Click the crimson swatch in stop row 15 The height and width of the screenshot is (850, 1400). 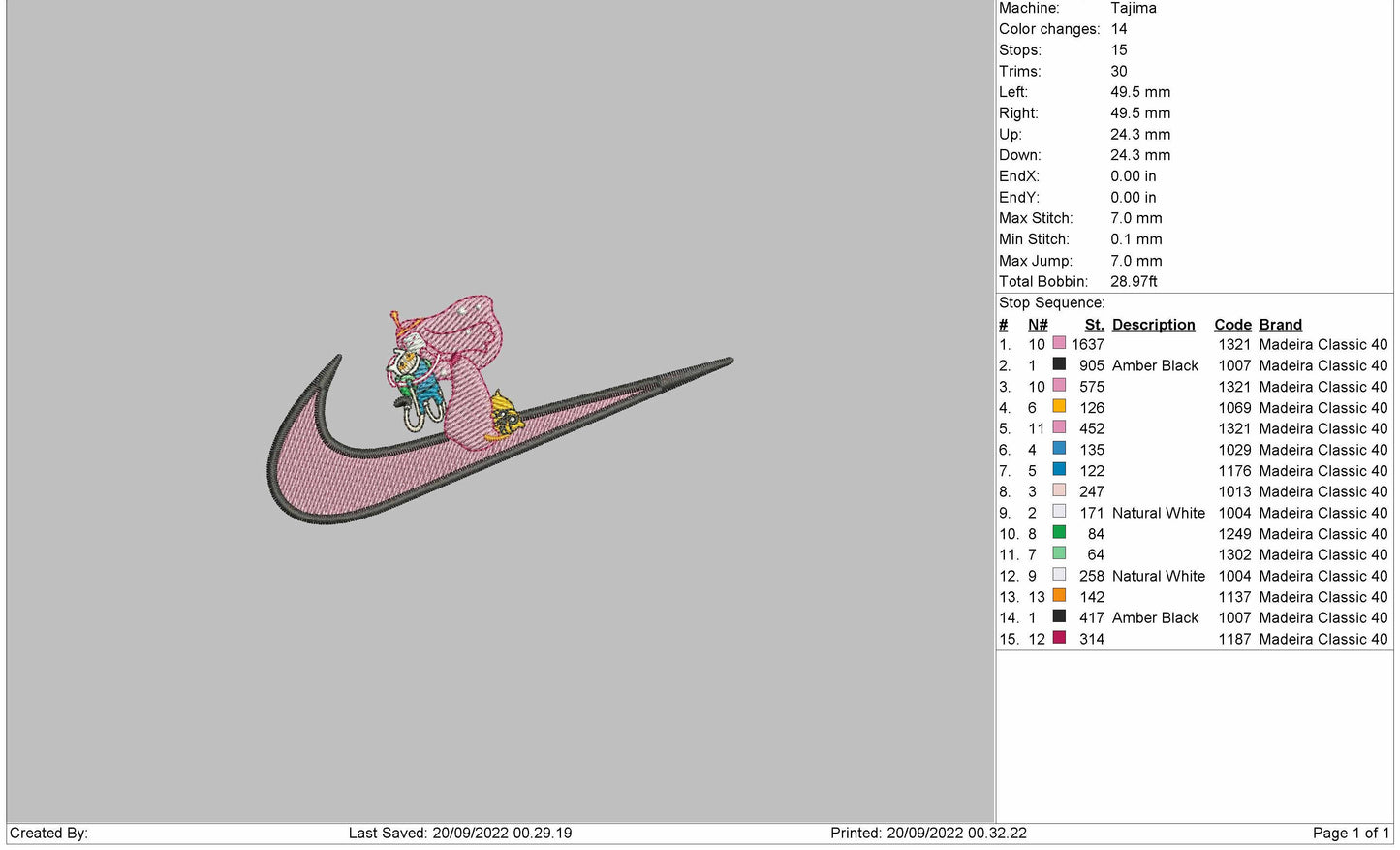[x=1059, y=638]
